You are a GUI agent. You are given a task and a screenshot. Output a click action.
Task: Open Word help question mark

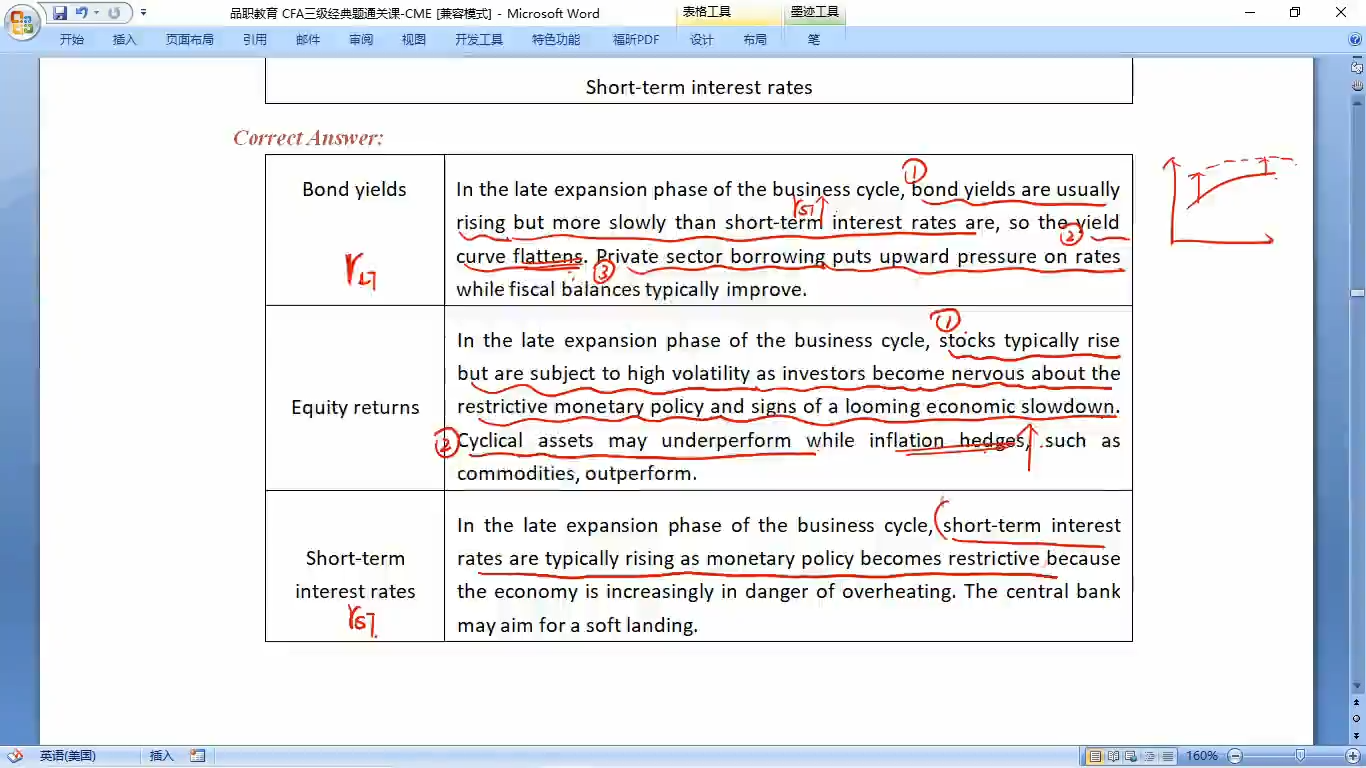[1354, 40]
